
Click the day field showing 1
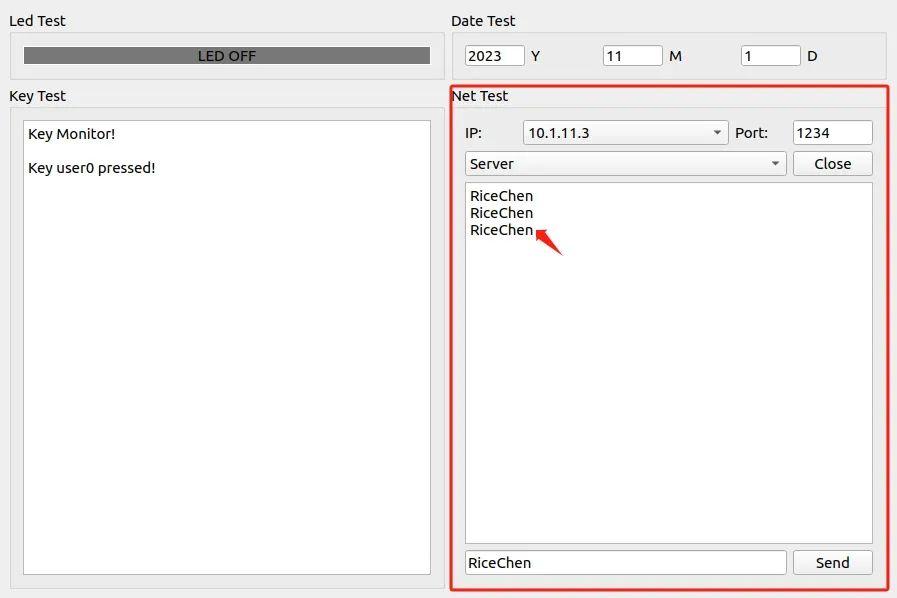(x=770, y=56)
